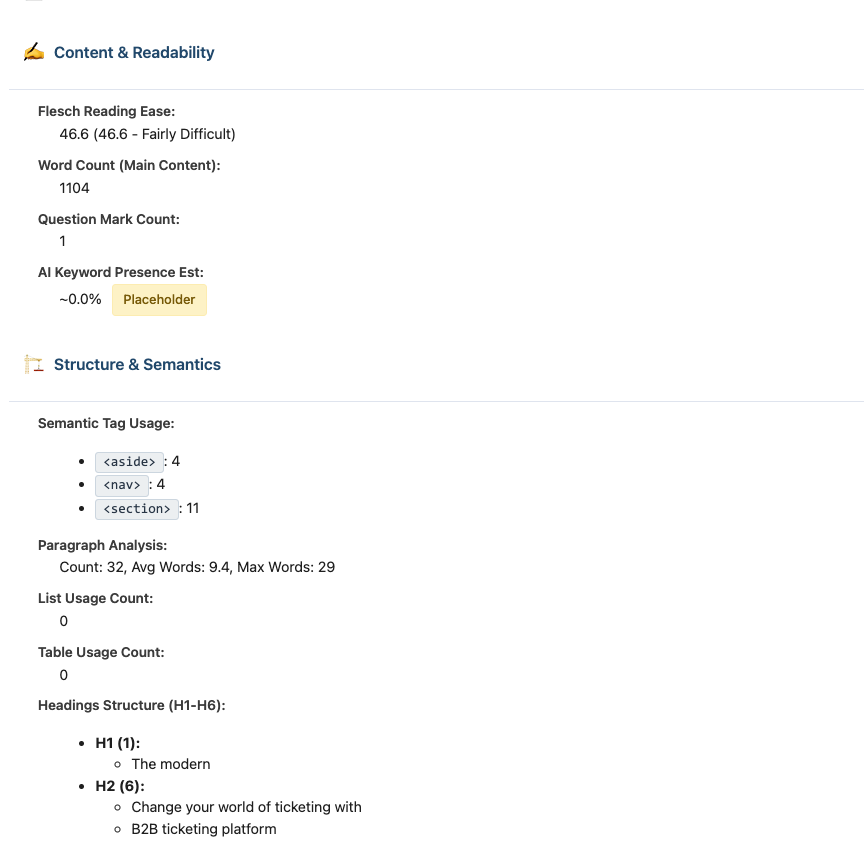Select the <nav> tag chip
Screen dimensions: 864x842
122,485
